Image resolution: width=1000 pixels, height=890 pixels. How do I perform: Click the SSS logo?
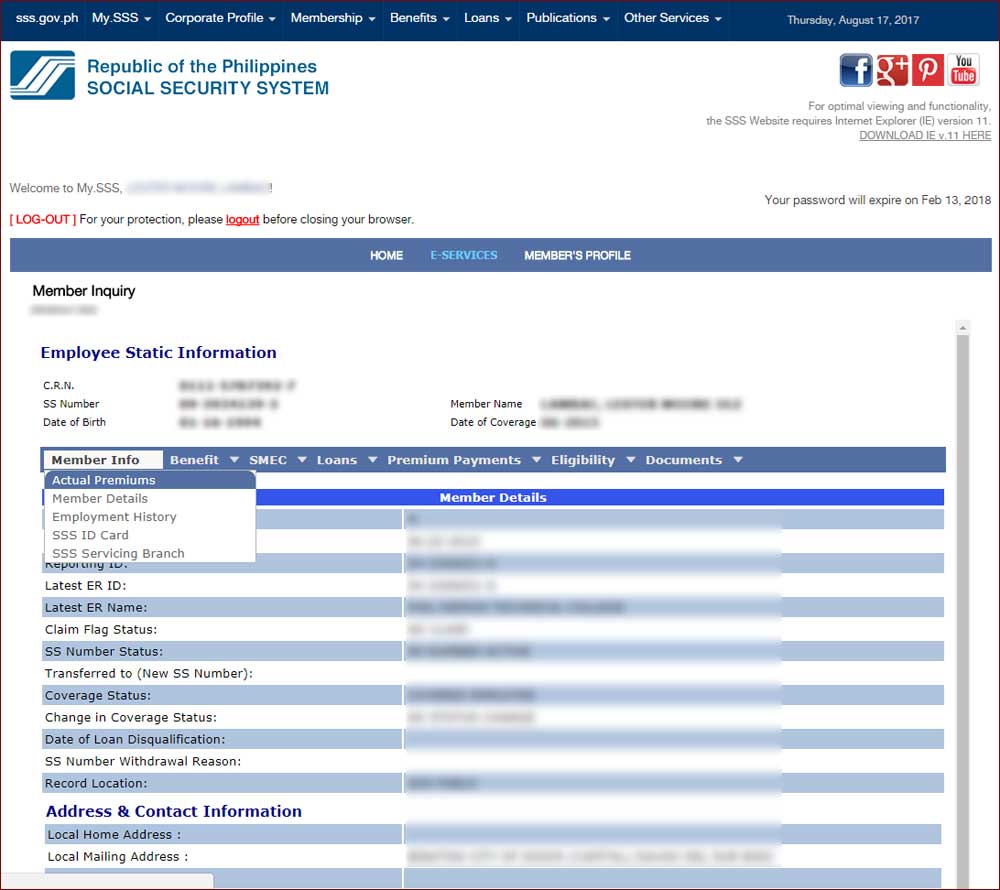click(43, 75)
